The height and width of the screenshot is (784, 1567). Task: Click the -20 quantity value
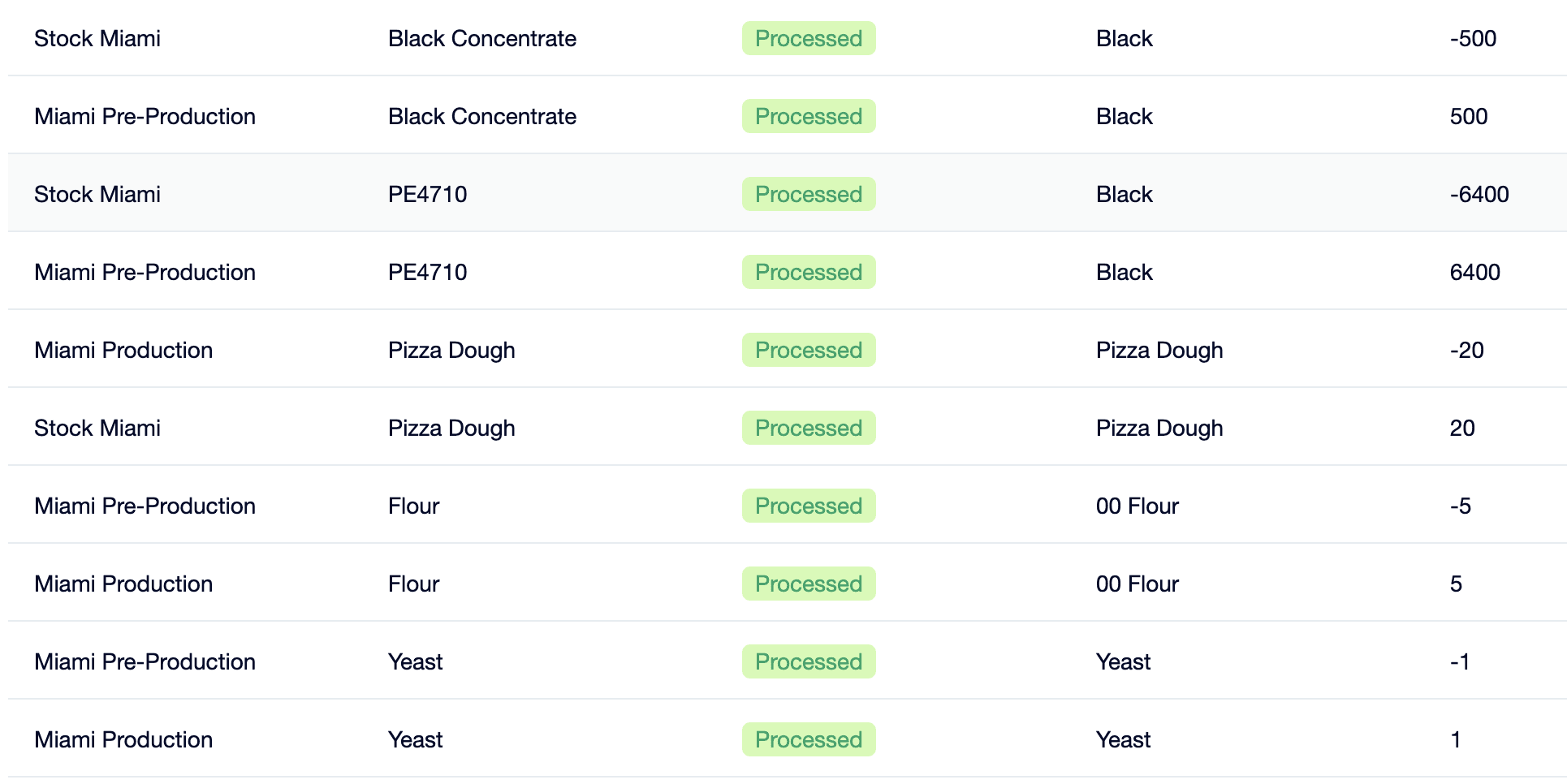coord(1466,350)
